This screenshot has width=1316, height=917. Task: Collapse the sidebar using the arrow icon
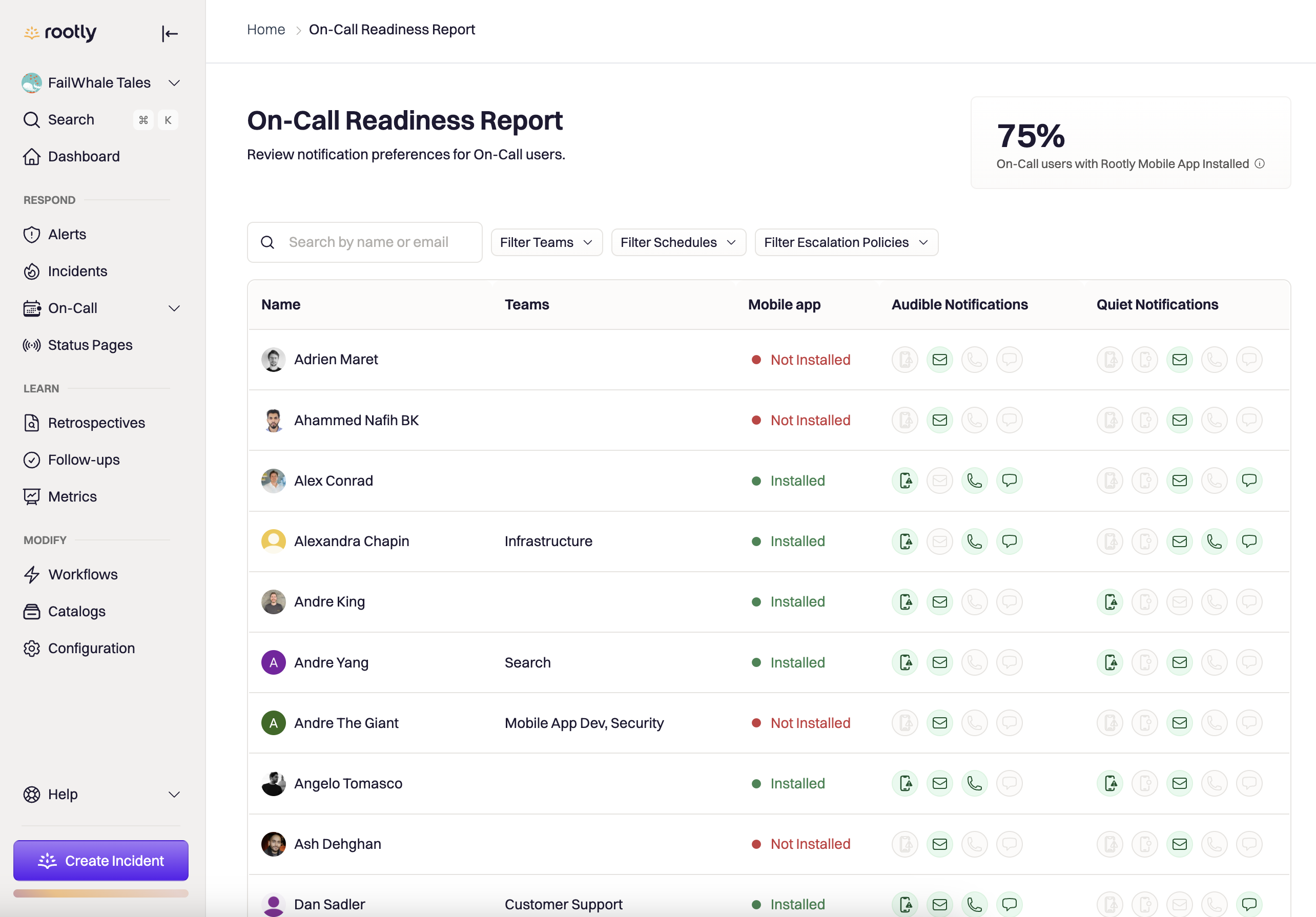169,34
